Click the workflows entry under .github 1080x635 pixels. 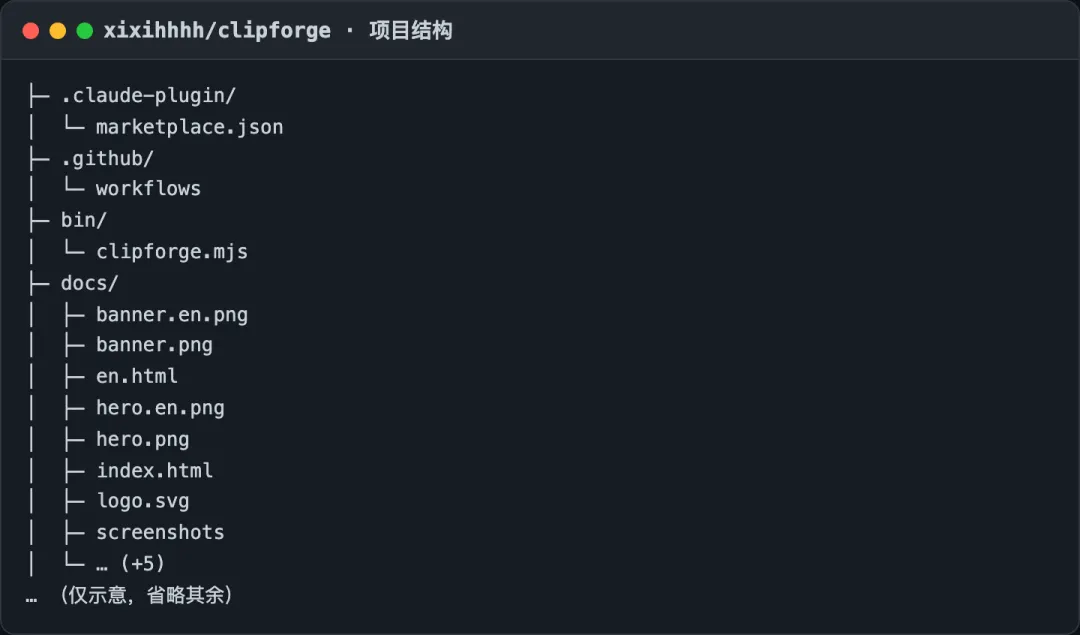click(x=148, y=189)
